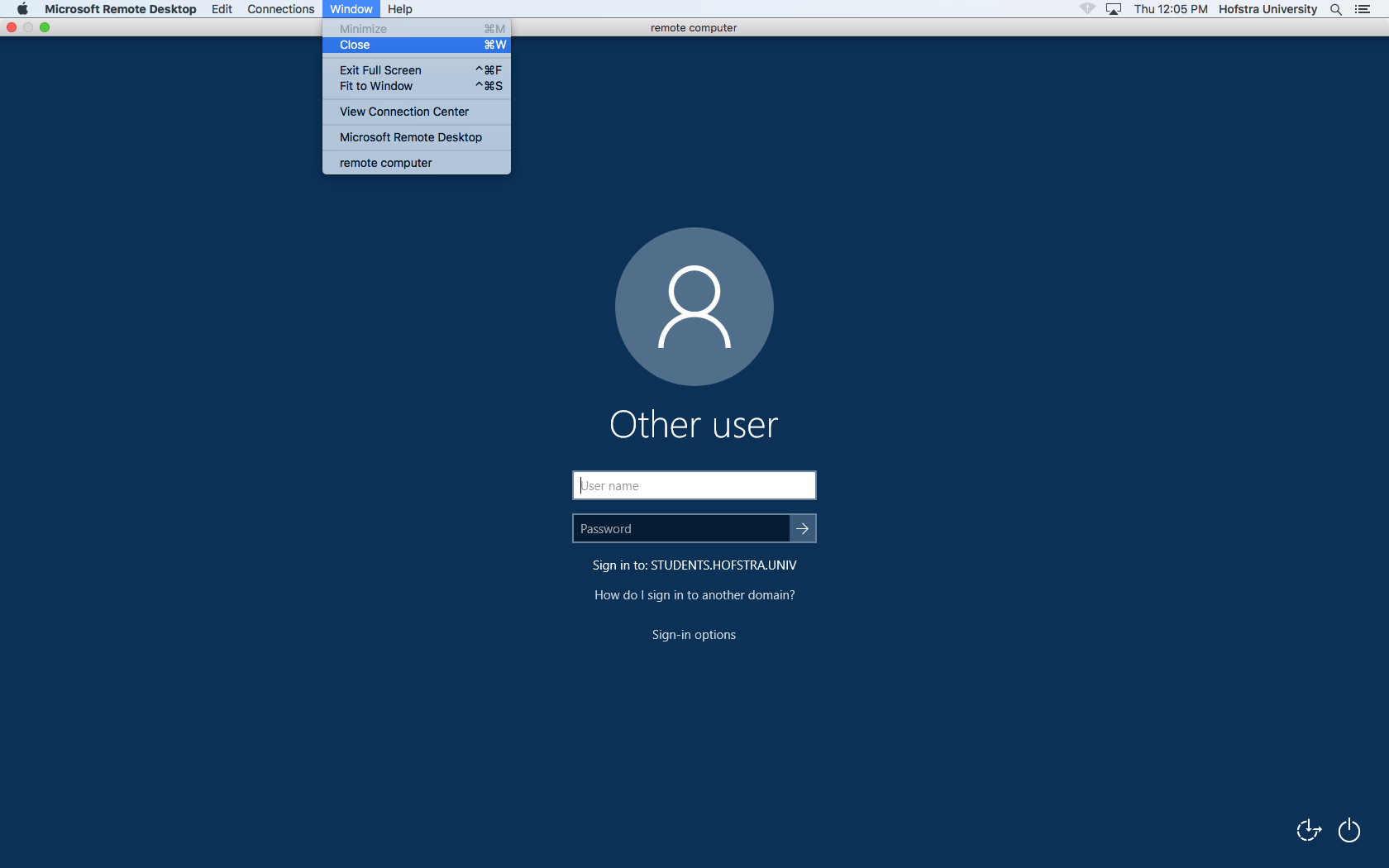Open Ease of Access options
Screen dimensions: 1389x868
[x=1307, y=830]
